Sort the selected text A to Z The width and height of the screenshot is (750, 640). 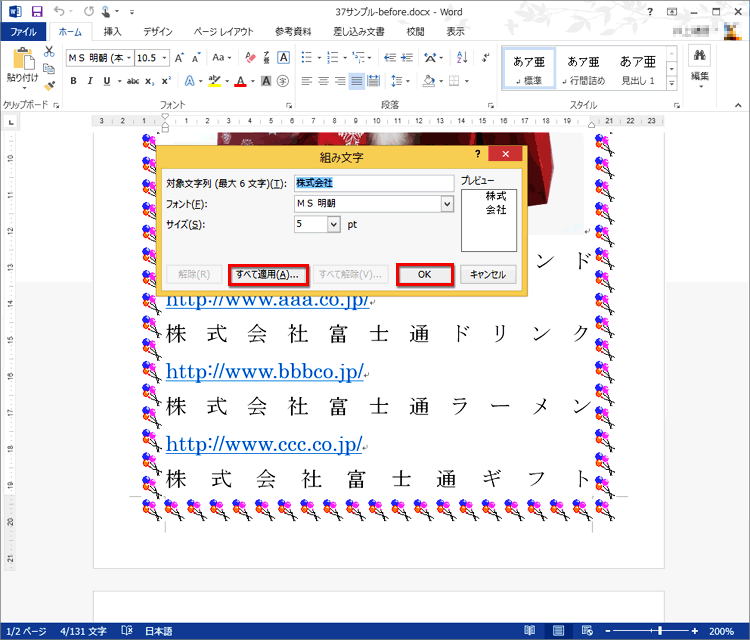(462, 58)
